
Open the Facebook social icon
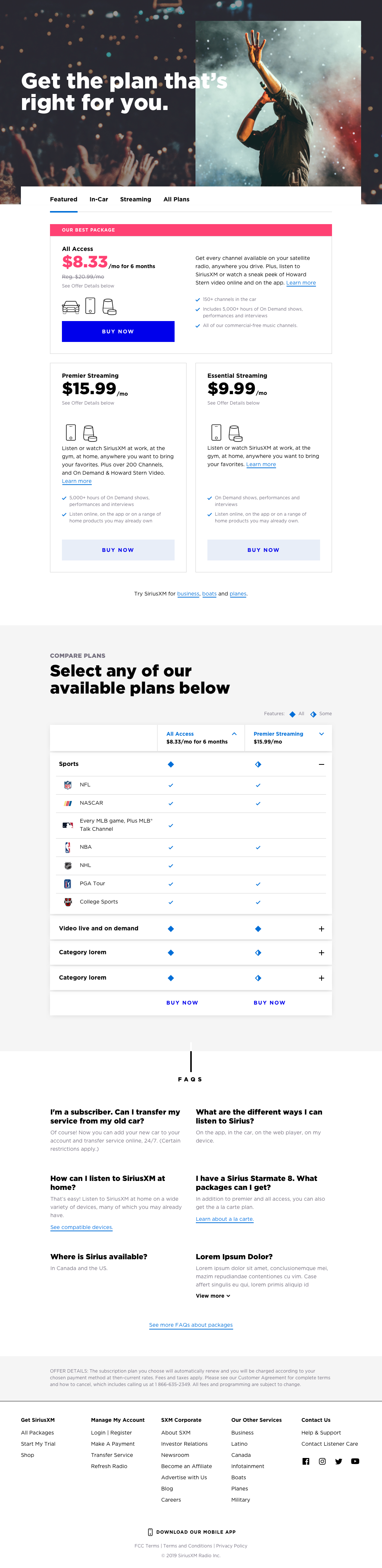[306, 1461]
